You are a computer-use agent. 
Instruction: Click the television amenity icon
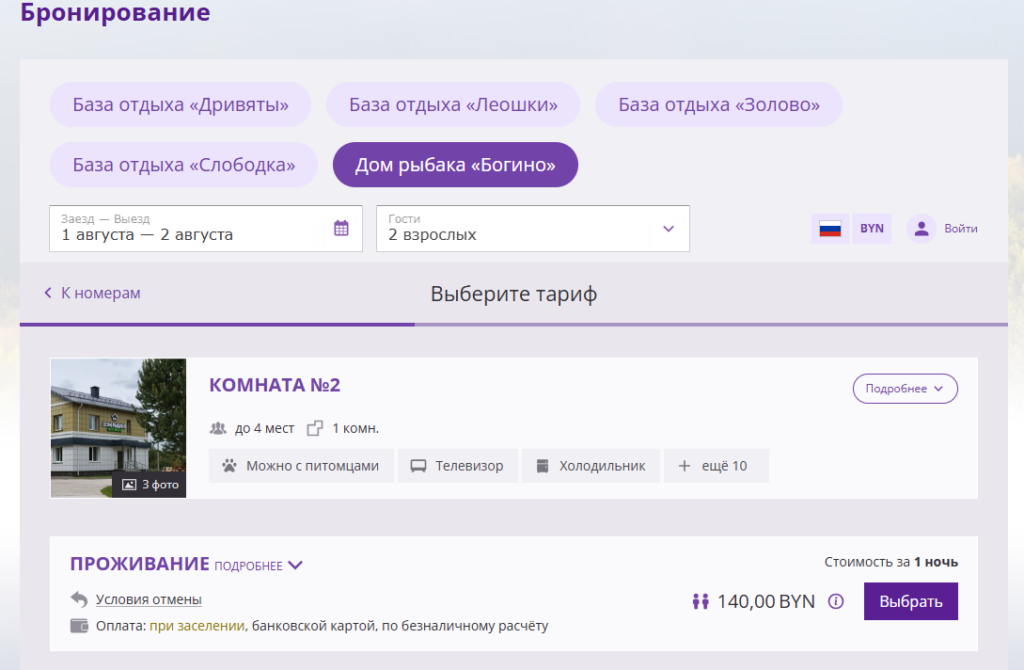click(418, 466)
